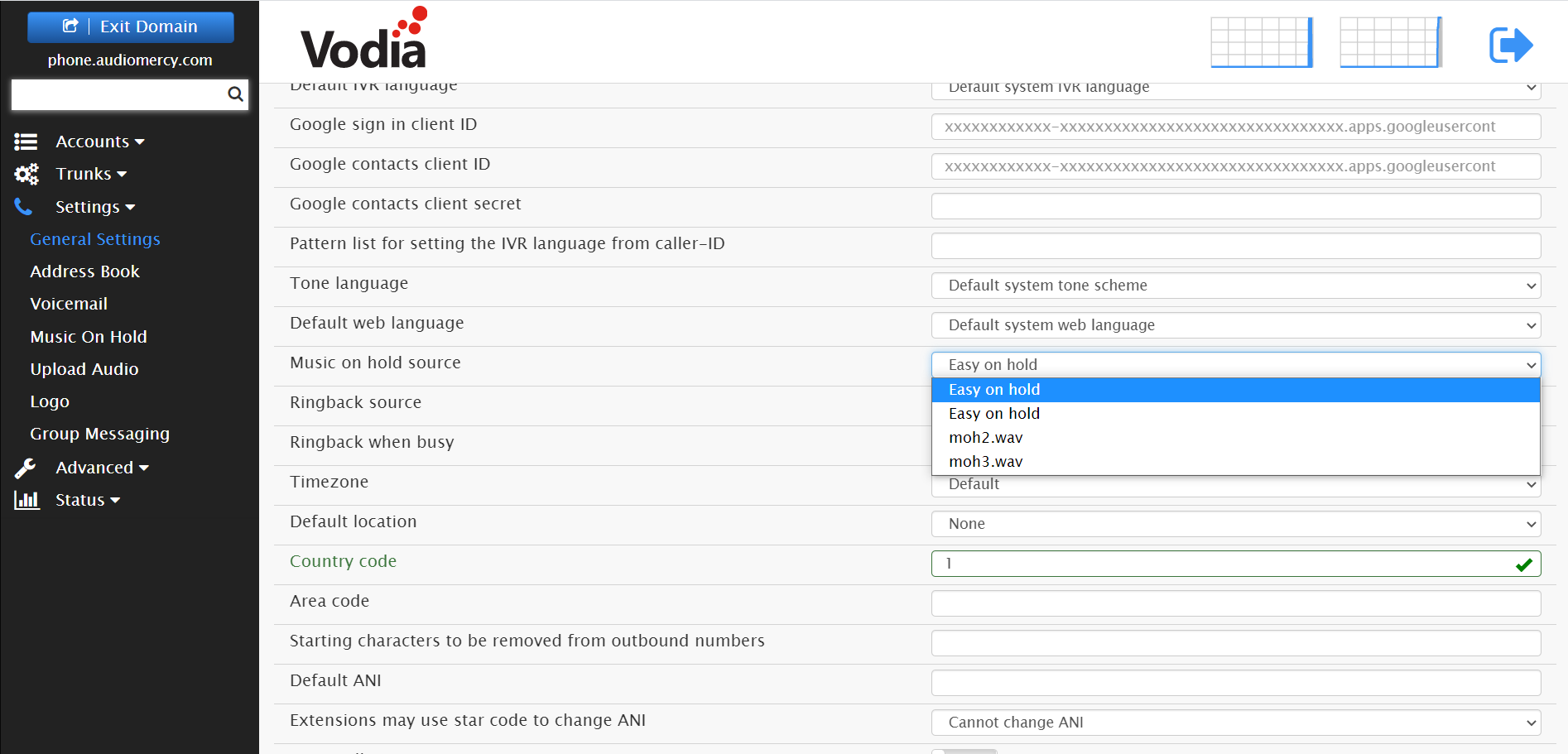This screenshot has width=1568, height=754.
Task: Expand the Default location dropdown
Action: tap(1235, 524)
